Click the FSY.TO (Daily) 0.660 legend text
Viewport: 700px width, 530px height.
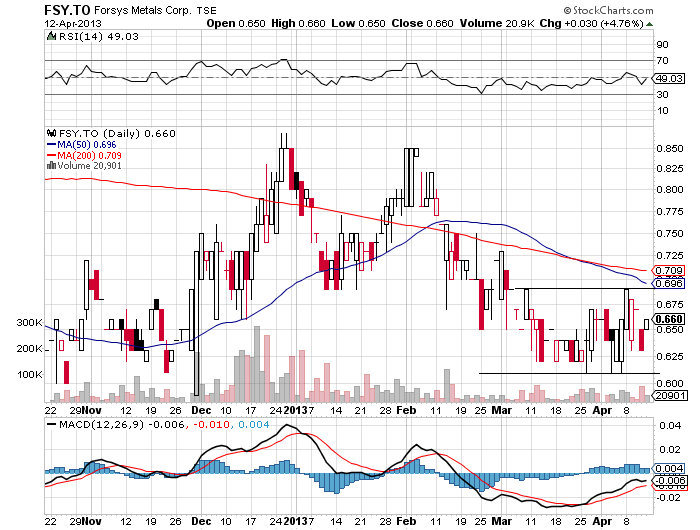coord(117,134)
